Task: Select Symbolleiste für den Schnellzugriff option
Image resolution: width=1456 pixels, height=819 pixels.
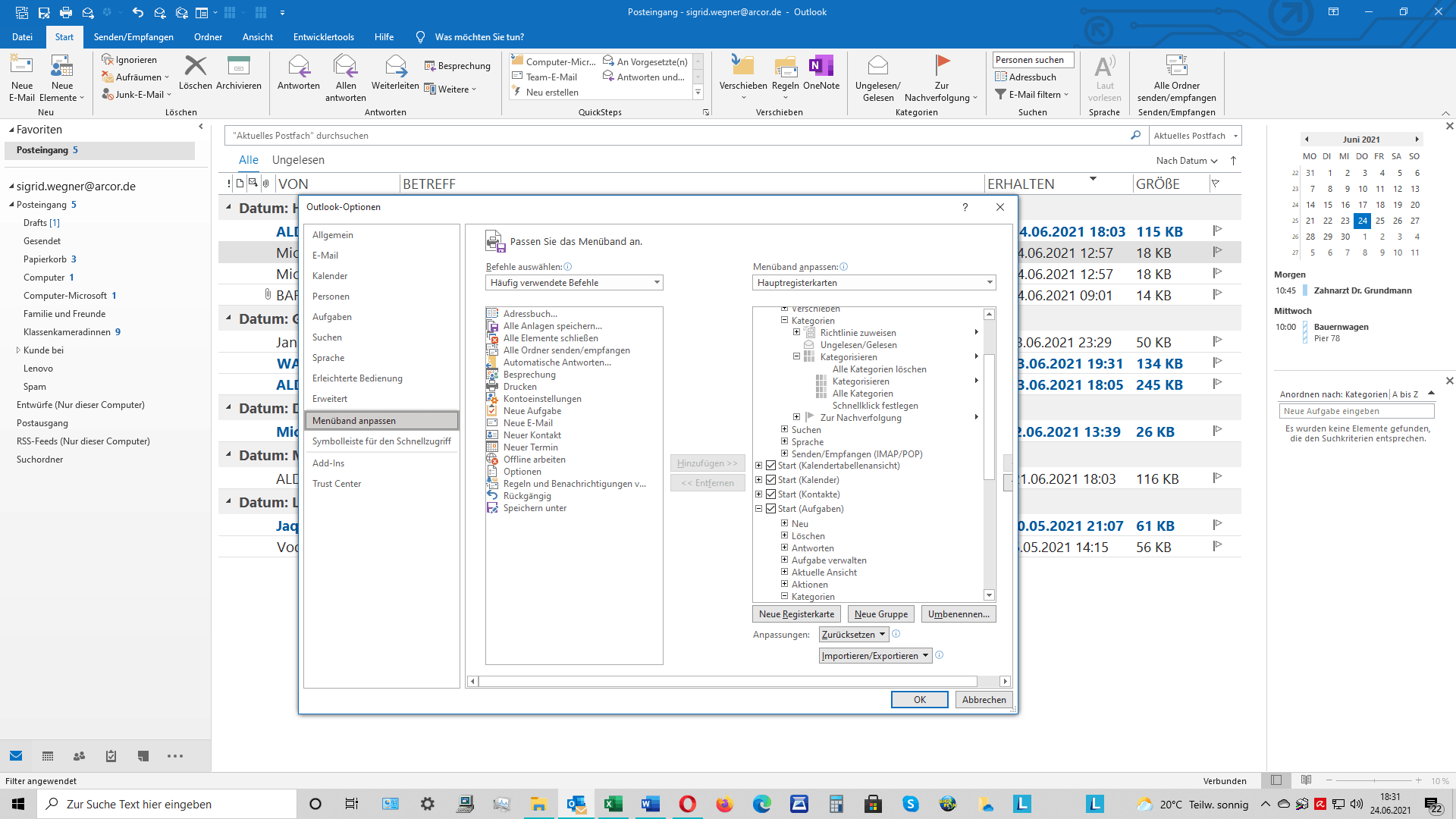Action: click(x=381, y=441)
